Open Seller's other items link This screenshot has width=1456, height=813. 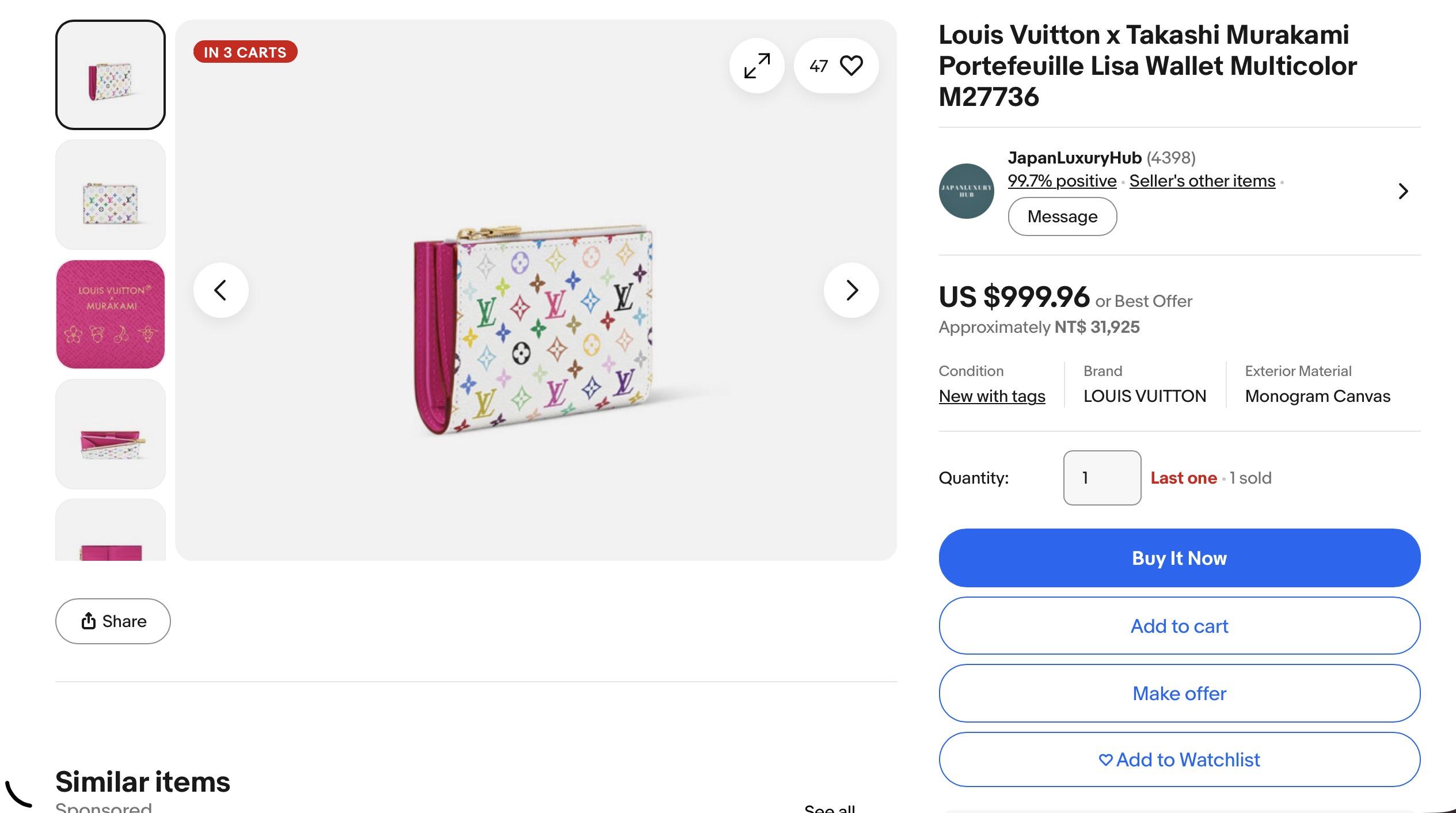click(1202, 181)
